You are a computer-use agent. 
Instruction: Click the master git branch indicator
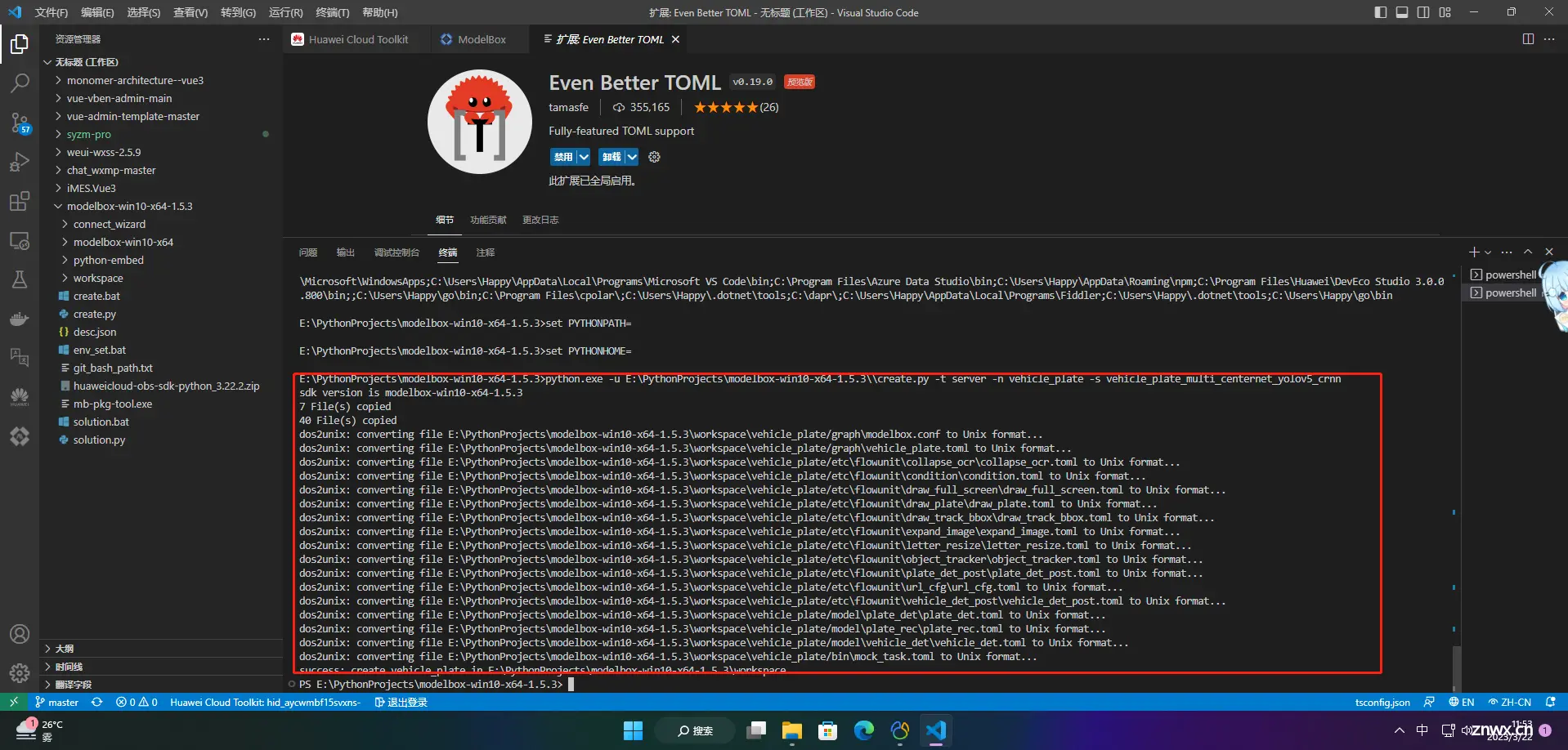point(56,702)
